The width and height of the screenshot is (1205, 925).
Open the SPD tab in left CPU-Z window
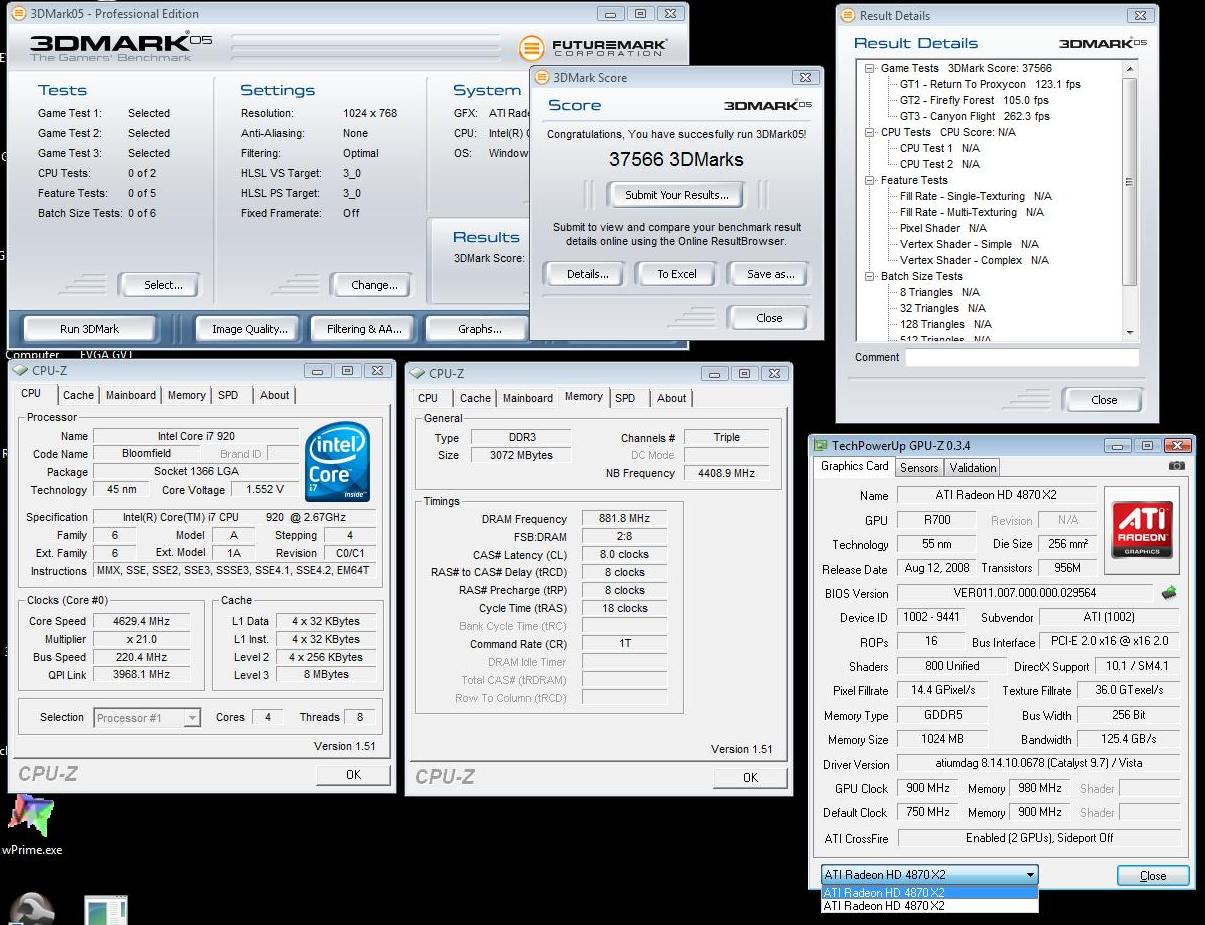click(228, 395)
